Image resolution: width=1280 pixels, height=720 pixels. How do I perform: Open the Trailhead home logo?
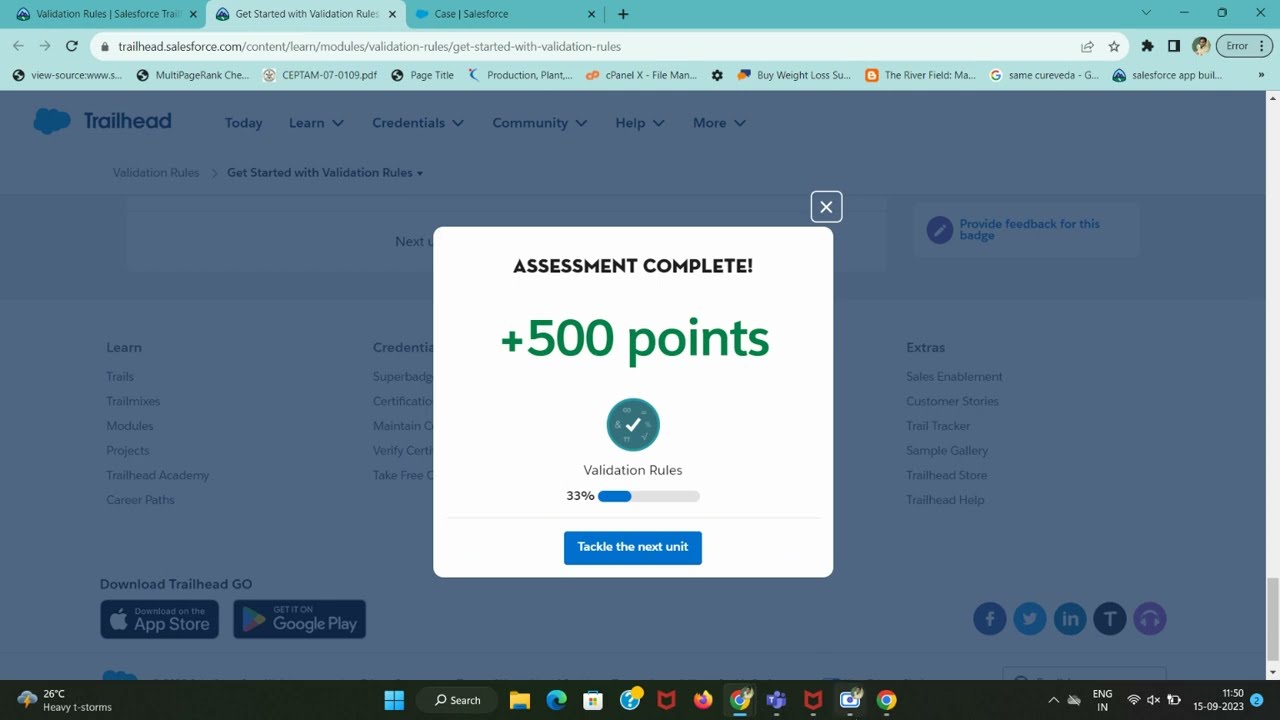point(102,121)
